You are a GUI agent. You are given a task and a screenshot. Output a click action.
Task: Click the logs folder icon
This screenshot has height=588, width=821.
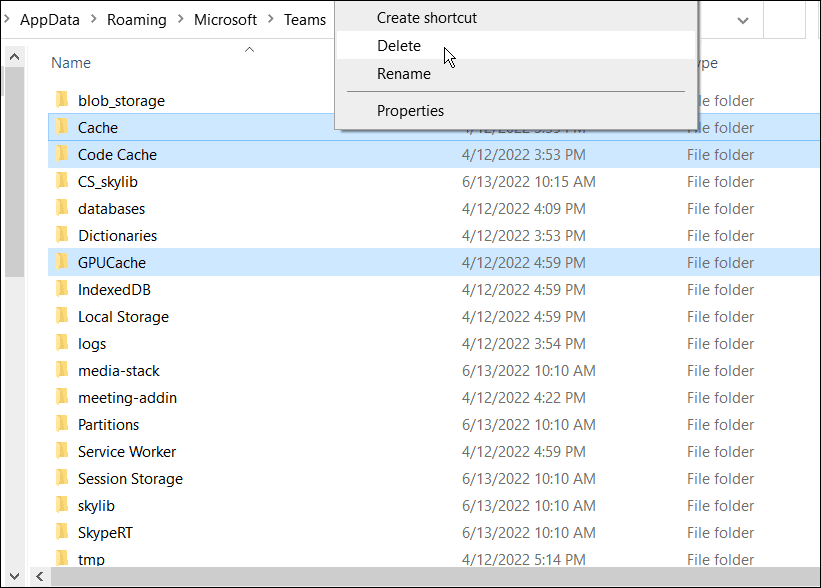coord(62,342)
